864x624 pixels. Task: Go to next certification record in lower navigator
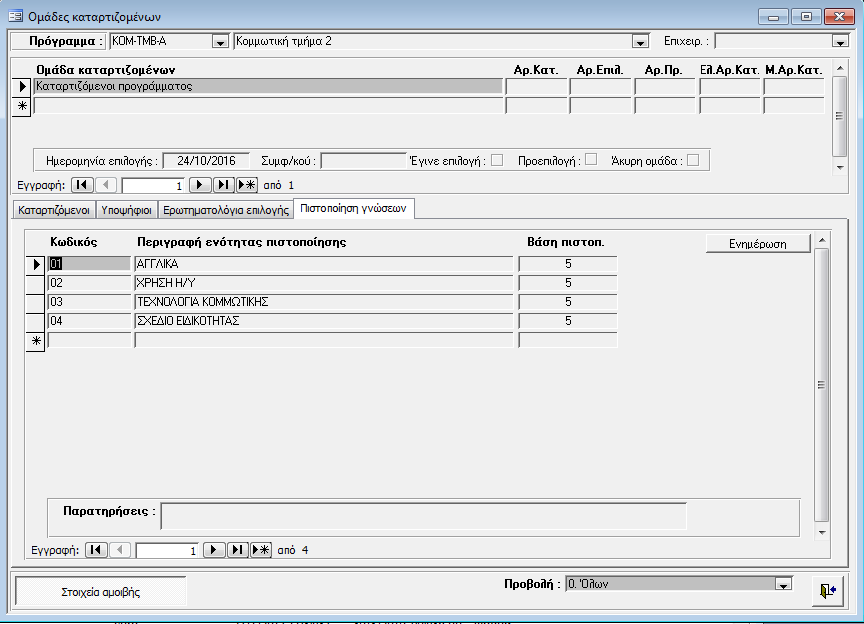pos(214,549)
